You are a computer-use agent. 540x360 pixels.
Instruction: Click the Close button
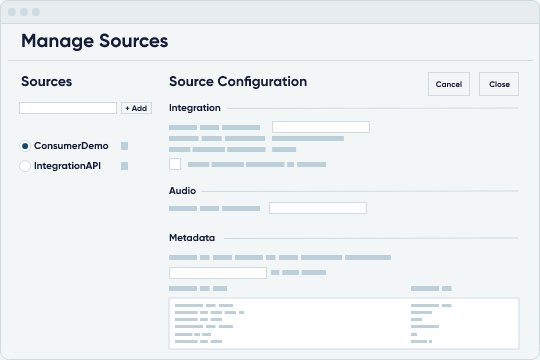(x=499, y=84)
